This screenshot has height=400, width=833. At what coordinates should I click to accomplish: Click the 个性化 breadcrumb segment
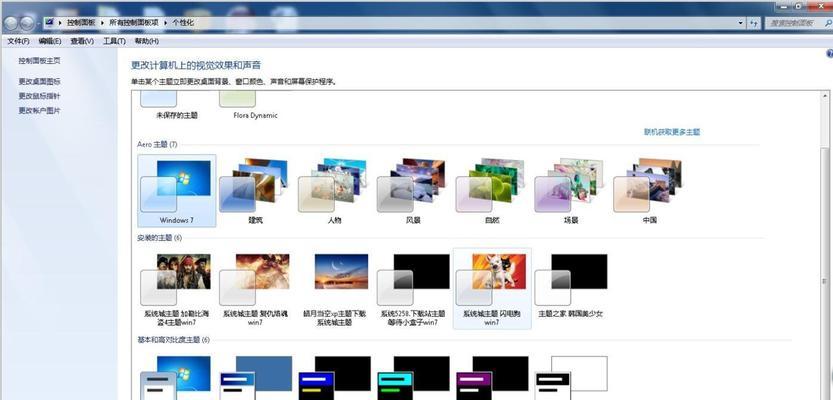click(x=183, y=23)
